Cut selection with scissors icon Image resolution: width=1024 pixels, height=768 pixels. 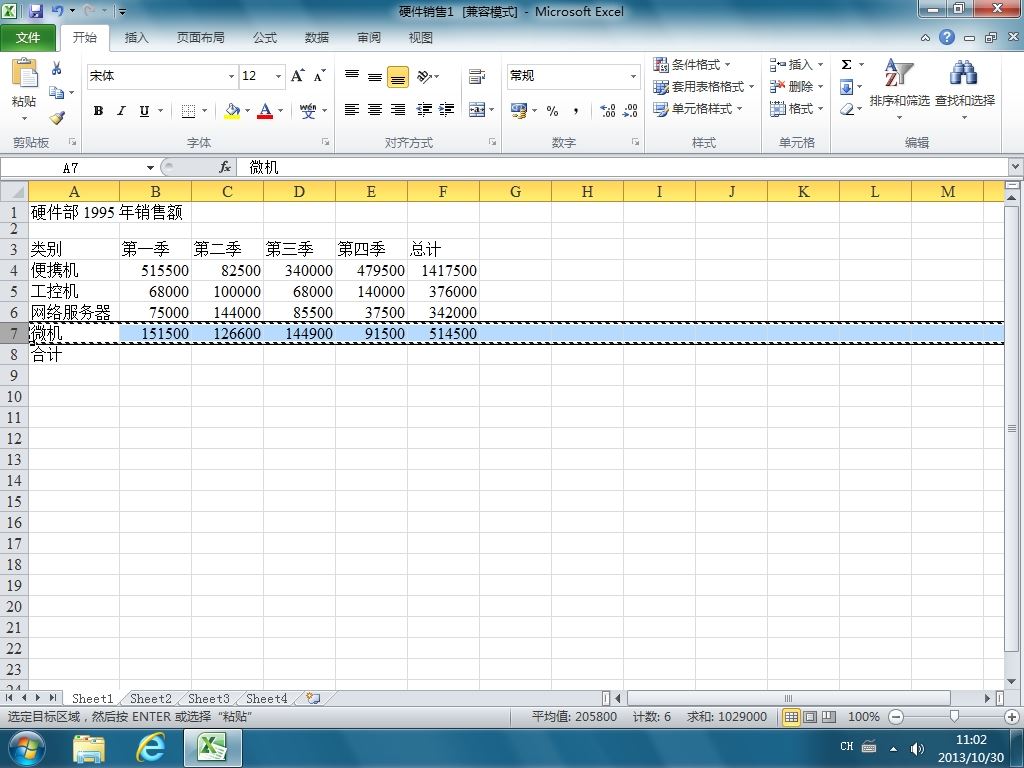click(57, 68)
